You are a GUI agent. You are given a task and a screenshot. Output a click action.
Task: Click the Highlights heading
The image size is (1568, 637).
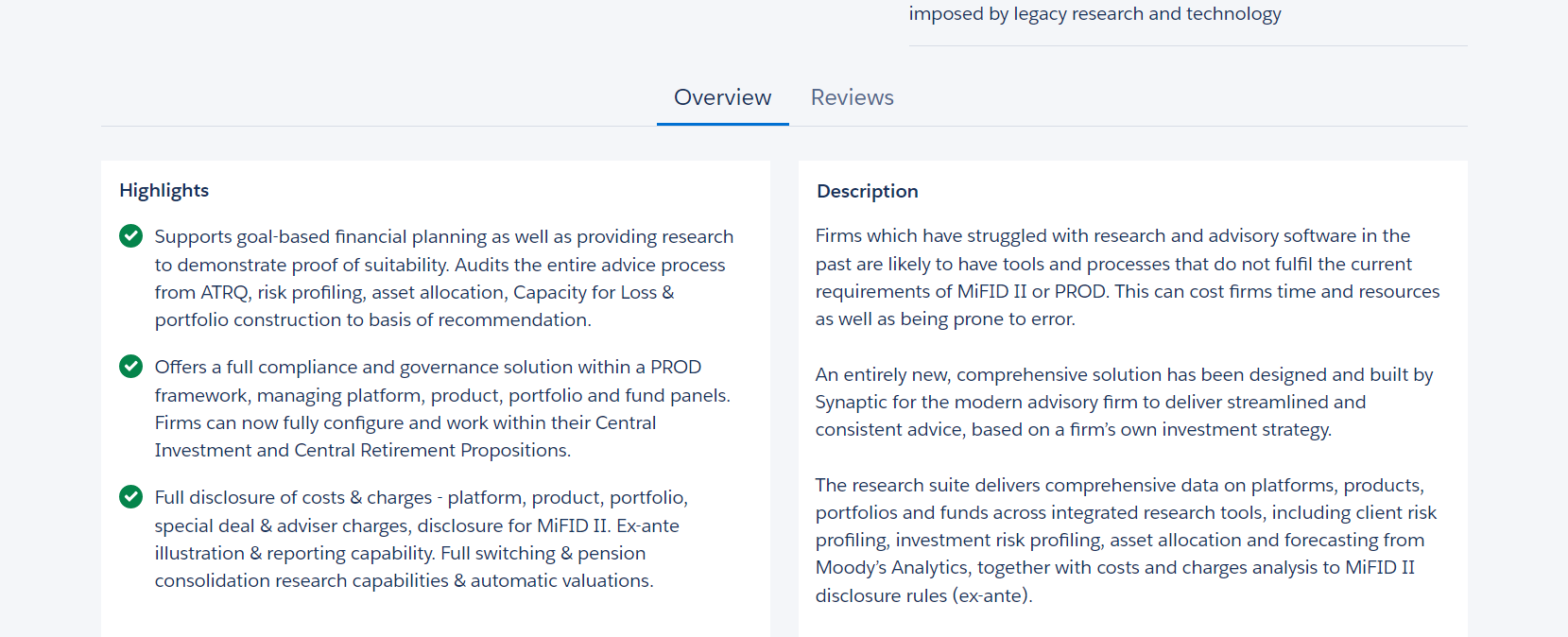pos(164,190)
